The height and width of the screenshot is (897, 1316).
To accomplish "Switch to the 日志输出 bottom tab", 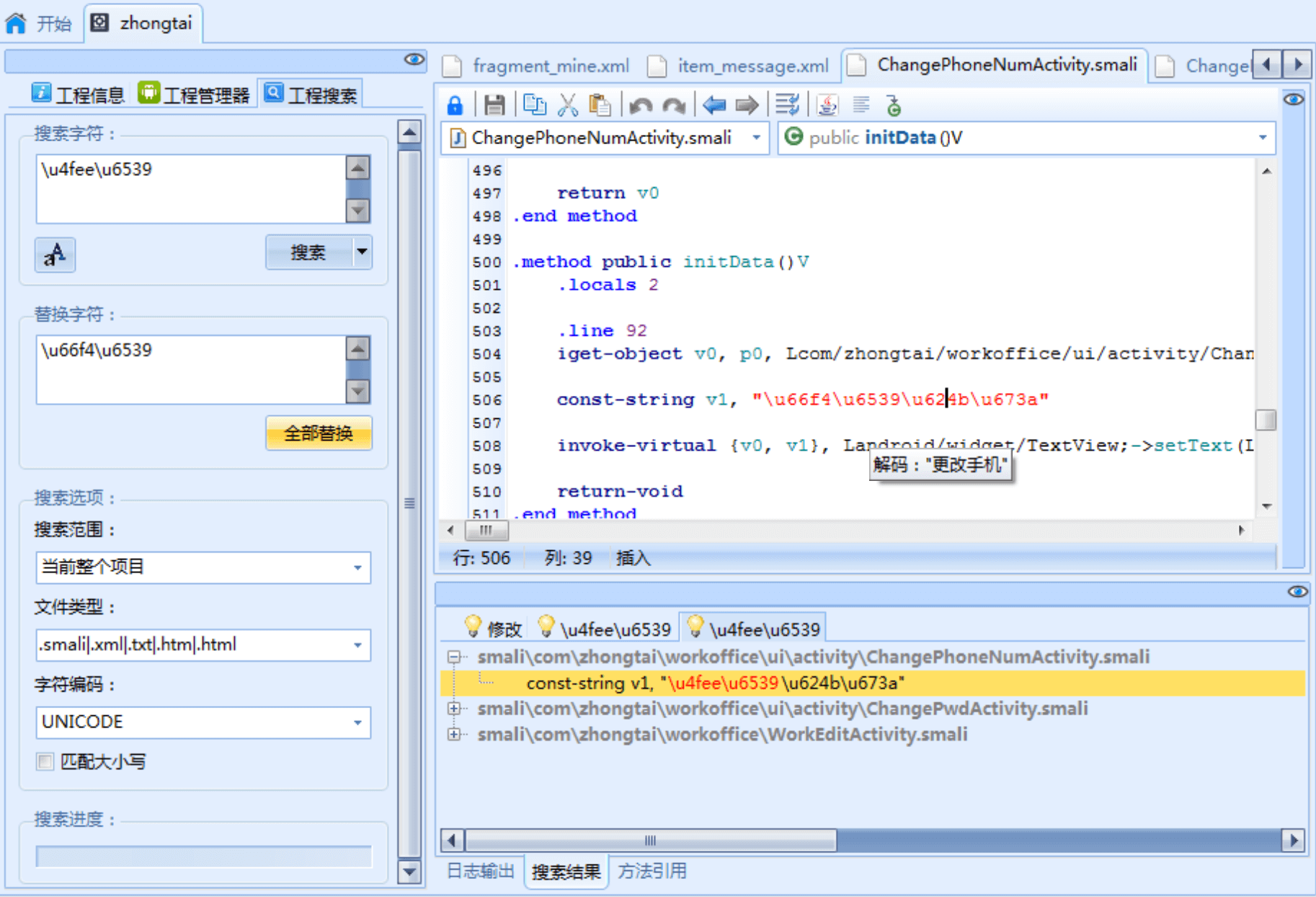I will (481, 872).
